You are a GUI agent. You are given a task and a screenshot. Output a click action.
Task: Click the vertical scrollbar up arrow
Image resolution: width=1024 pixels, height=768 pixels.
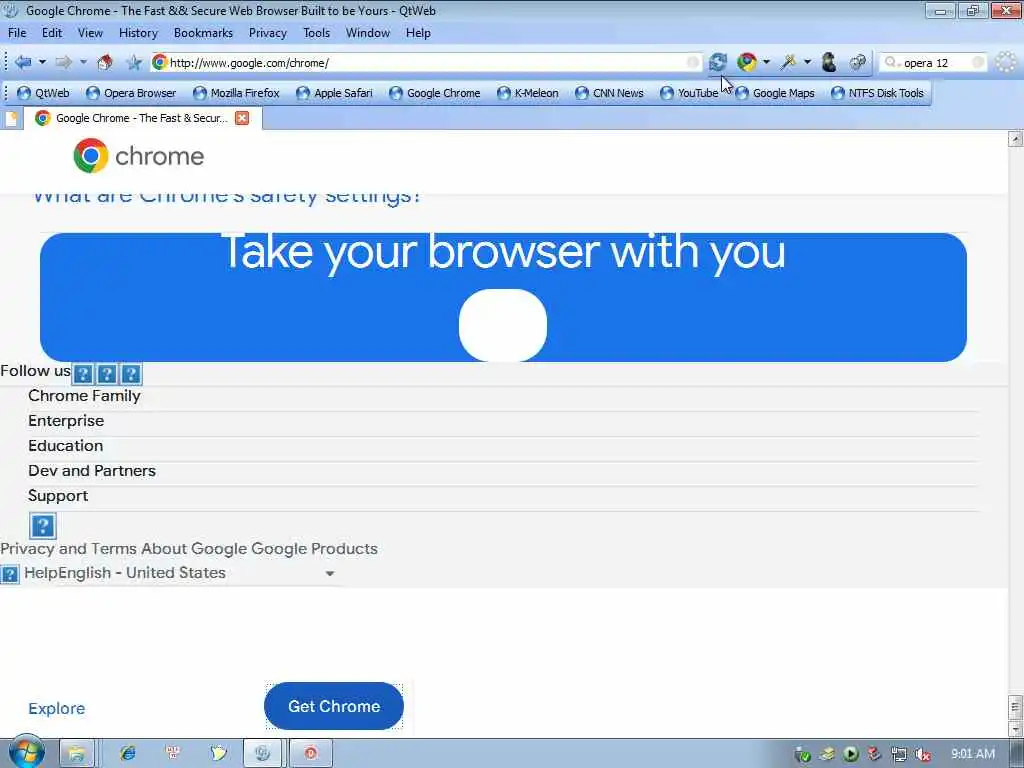click(x=1016, y=138)
